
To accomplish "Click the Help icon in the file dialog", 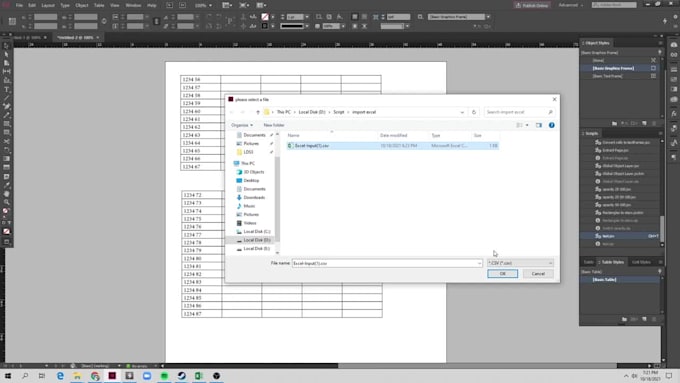I will coord(551,125).
